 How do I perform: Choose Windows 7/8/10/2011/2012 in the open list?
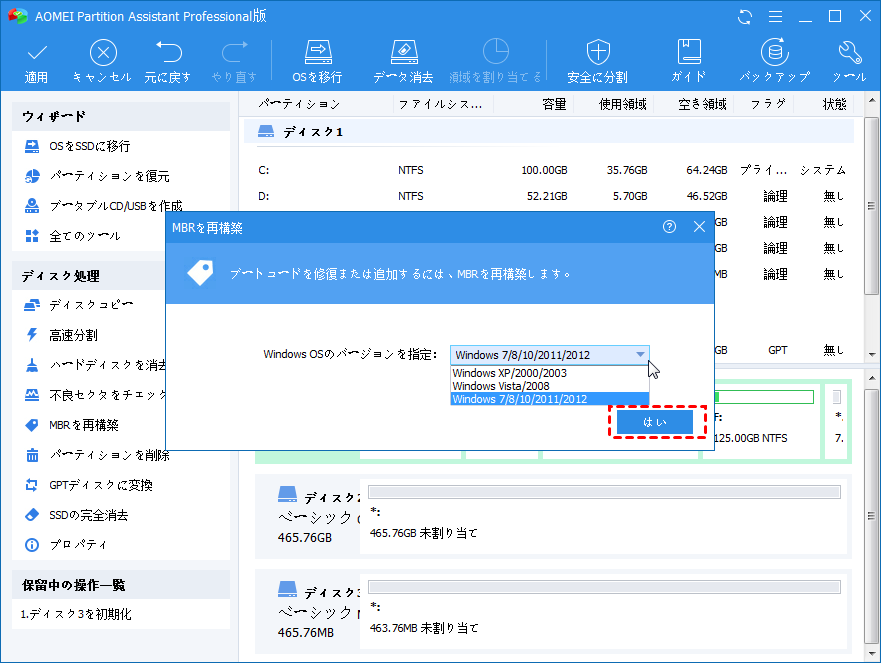[550, 399]
